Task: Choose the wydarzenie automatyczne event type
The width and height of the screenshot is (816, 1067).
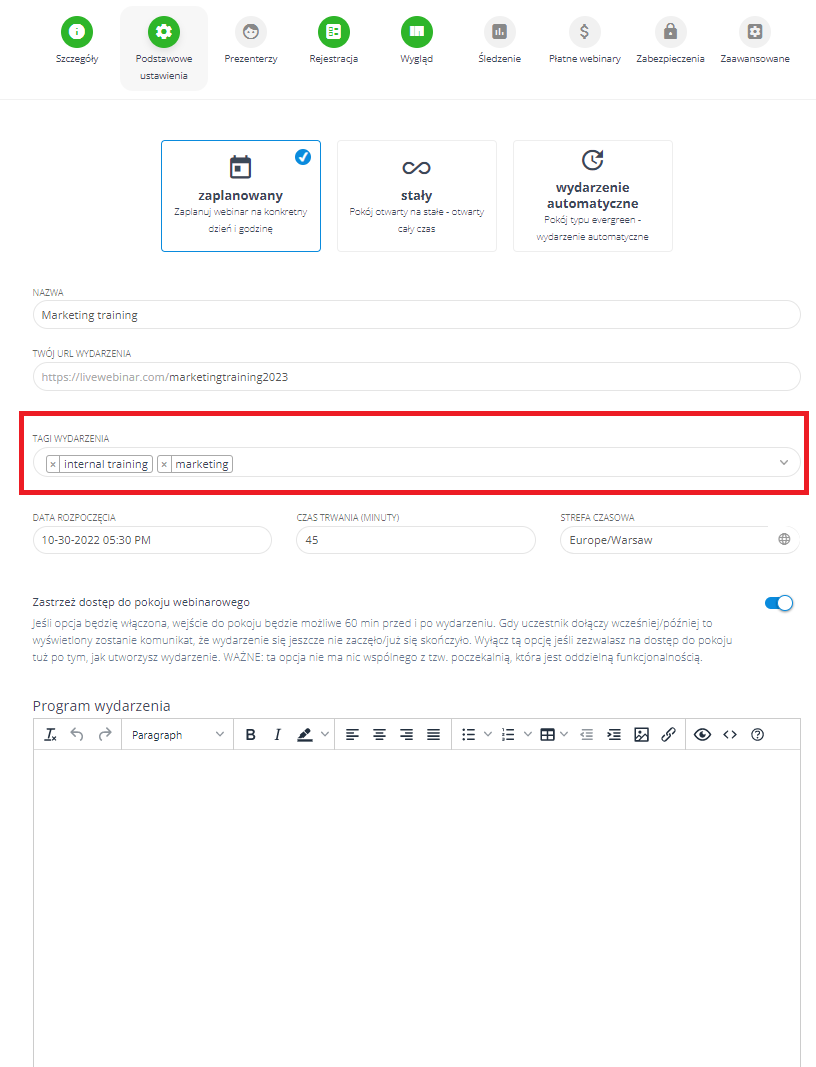Action: tap(592, 196)
